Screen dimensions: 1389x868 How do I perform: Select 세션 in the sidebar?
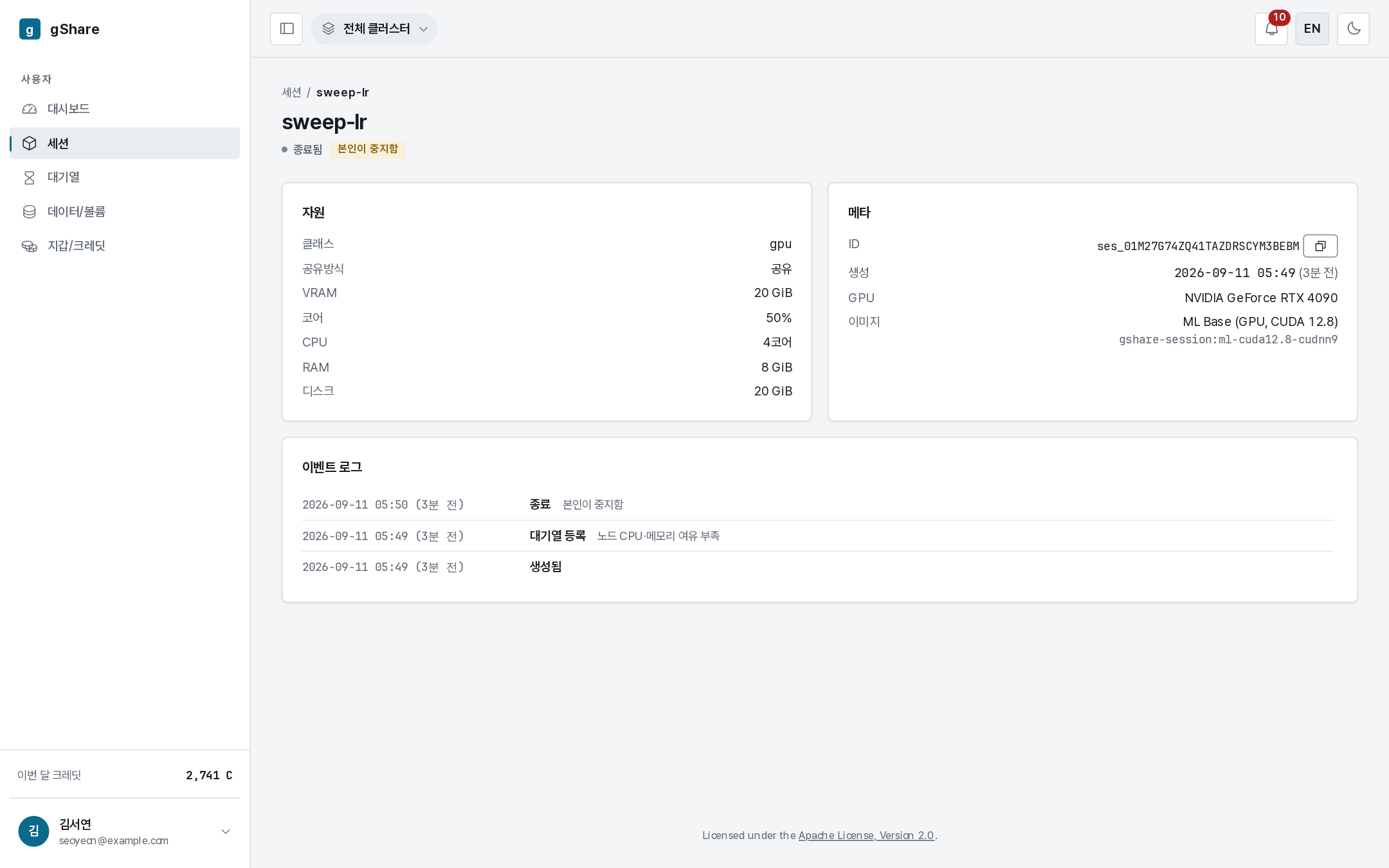pos(125,143)
